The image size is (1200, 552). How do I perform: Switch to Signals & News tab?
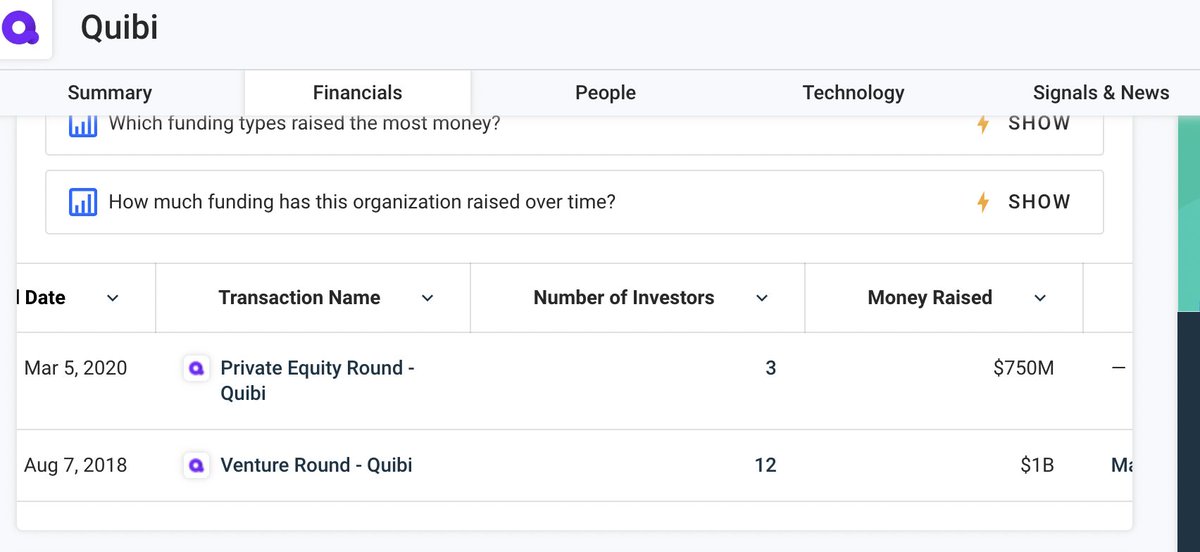(x=1100, y=93)
